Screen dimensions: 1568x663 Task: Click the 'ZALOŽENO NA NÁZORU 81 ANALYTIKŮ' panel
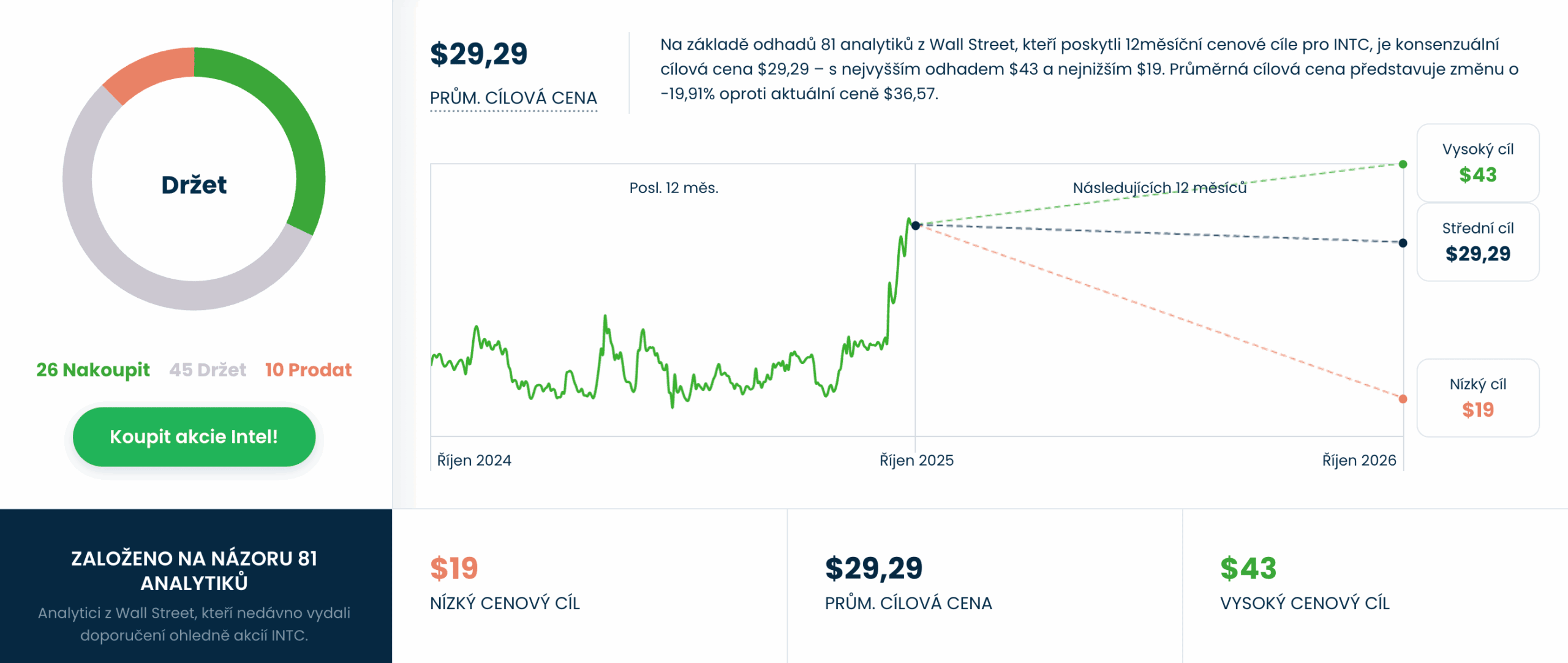point(195,587)
